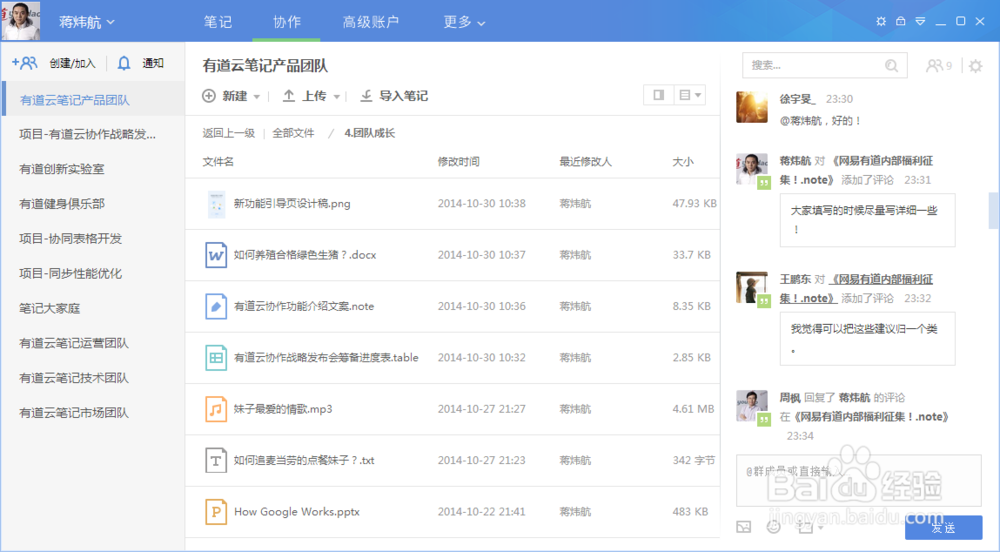The height and width of the screenshot is (552, 1000).
Task: Sort by 大小 column header
Action: [682, 162]
